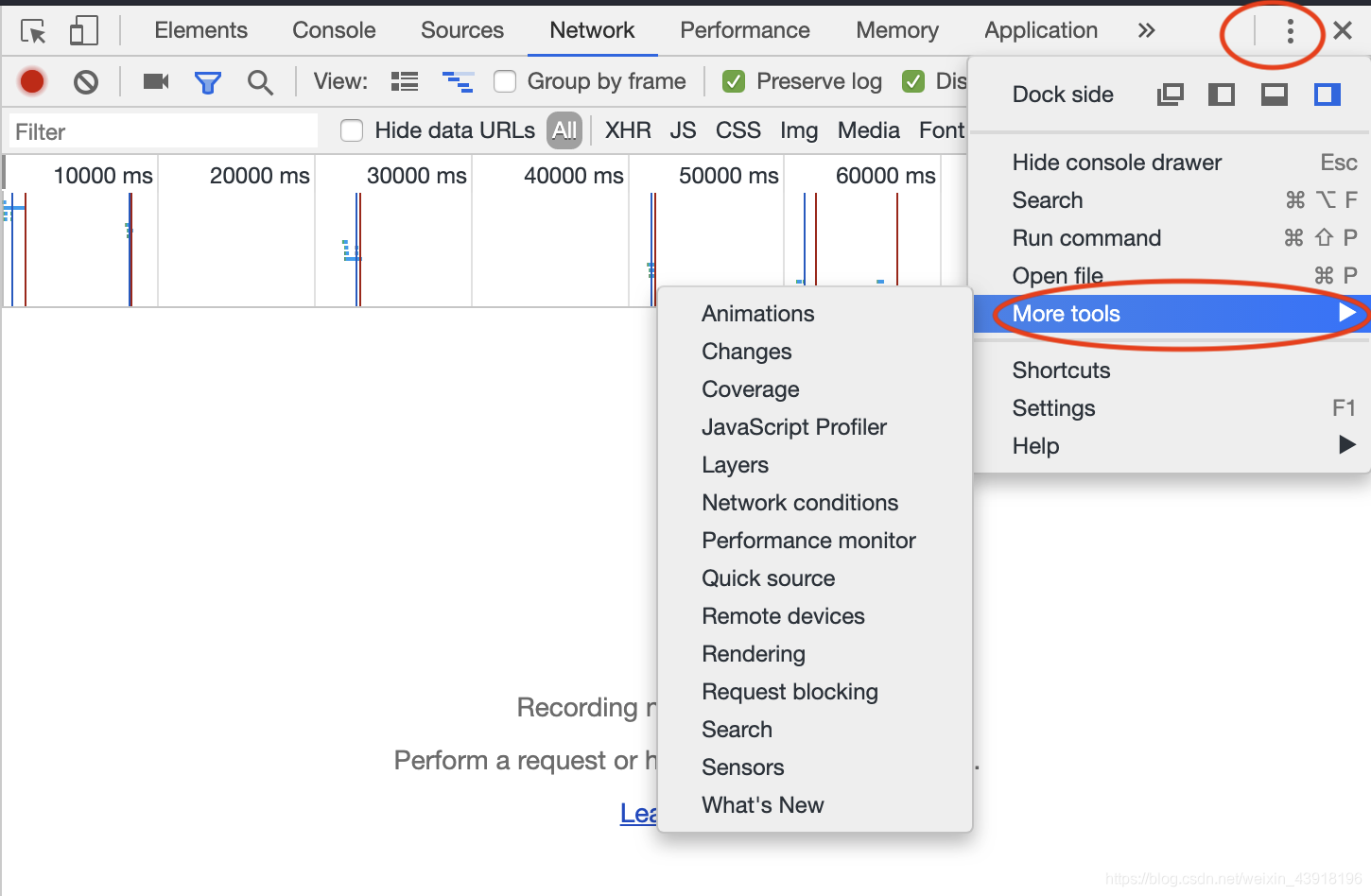Toggle the filter funnel icon
1371x896 pixels.
pos(208,82)
